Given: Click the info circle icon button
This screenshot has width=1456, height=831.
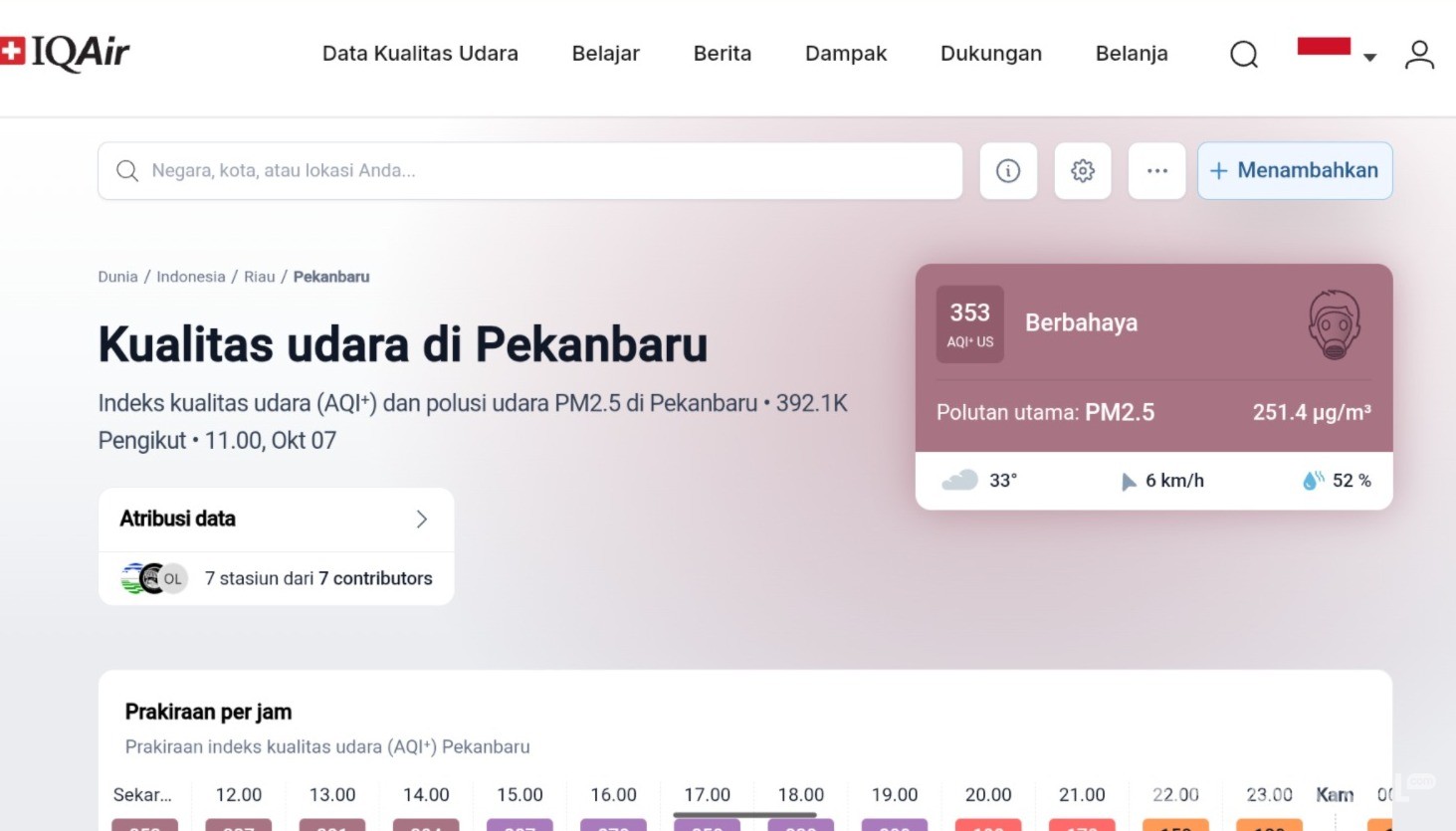Looking at the screenshot, I should [x=1008, y=171].
